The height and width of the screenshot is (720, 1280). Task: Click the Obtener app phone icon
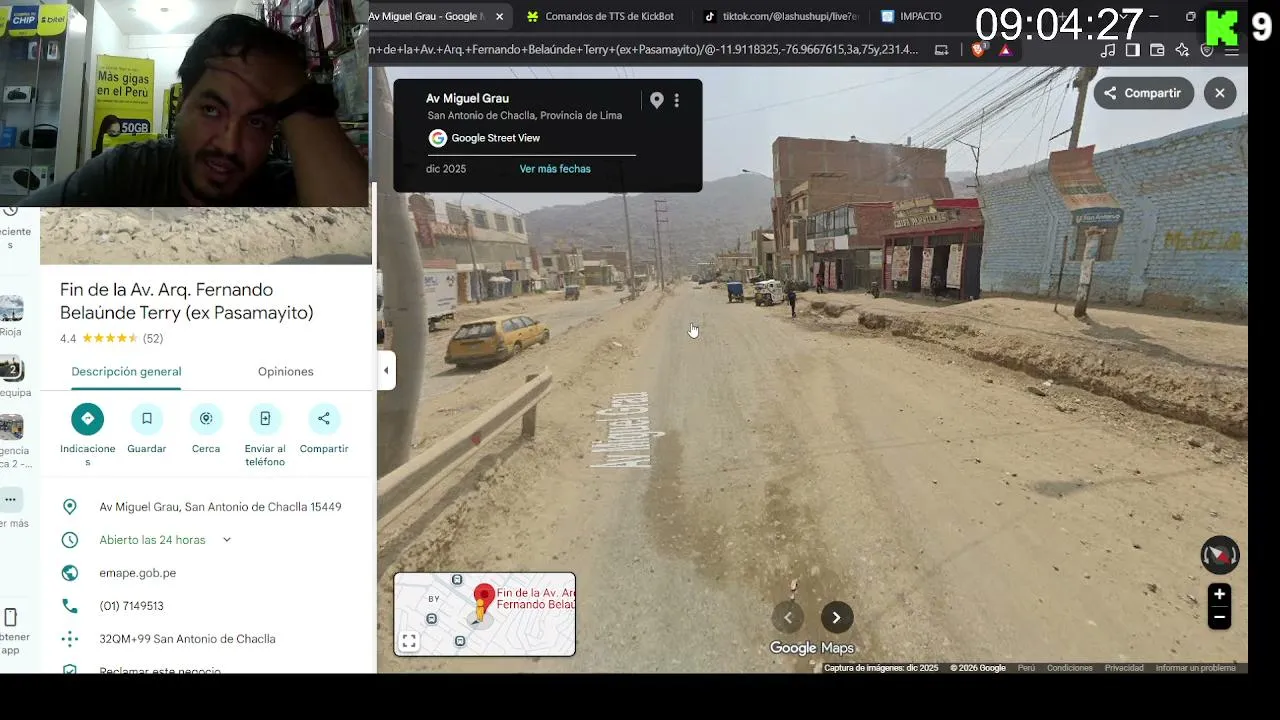(11, 617)
